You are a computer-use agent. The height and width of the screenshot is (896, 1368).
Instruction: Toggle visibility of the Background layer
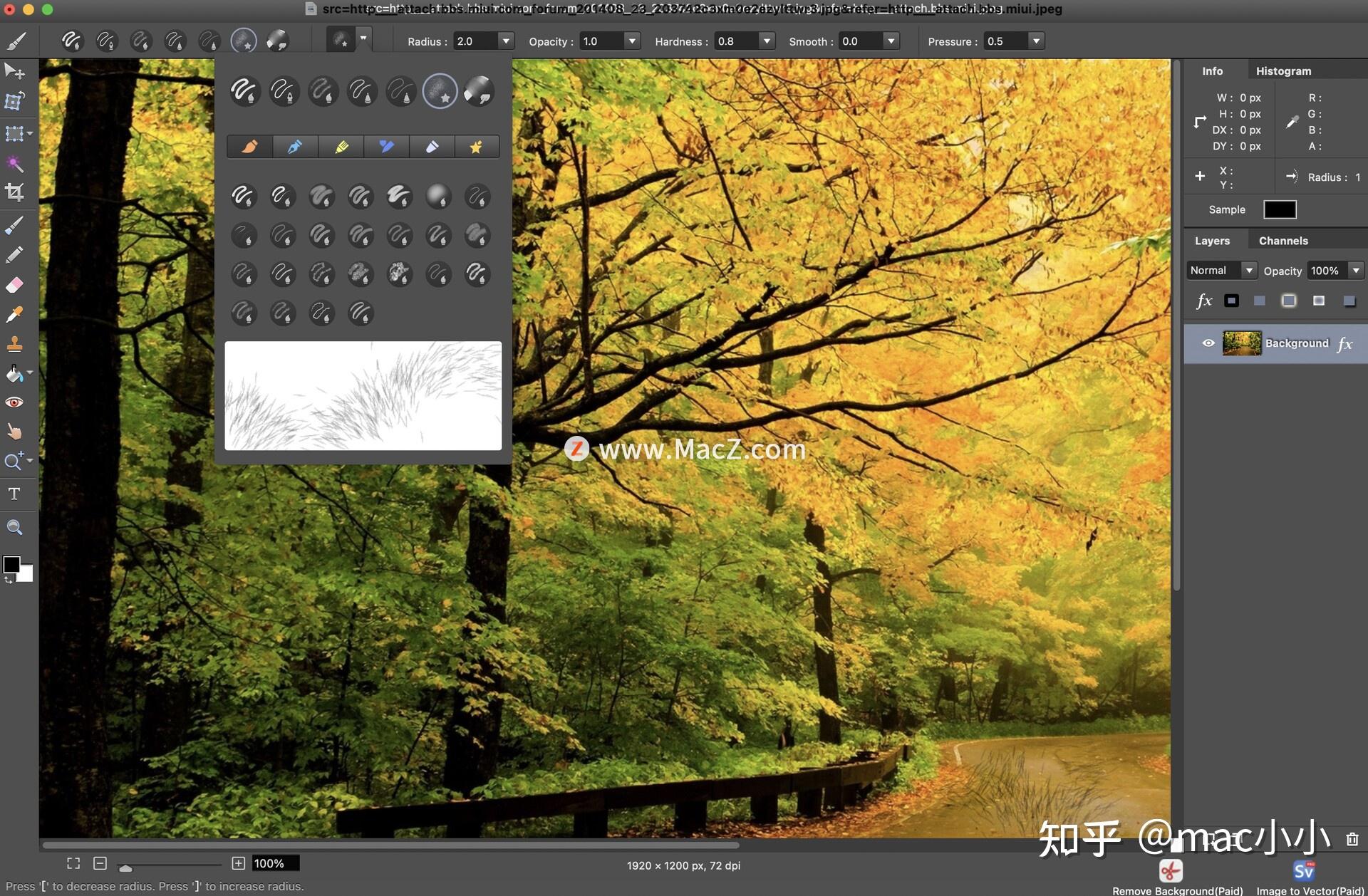tap(1208, 343)
